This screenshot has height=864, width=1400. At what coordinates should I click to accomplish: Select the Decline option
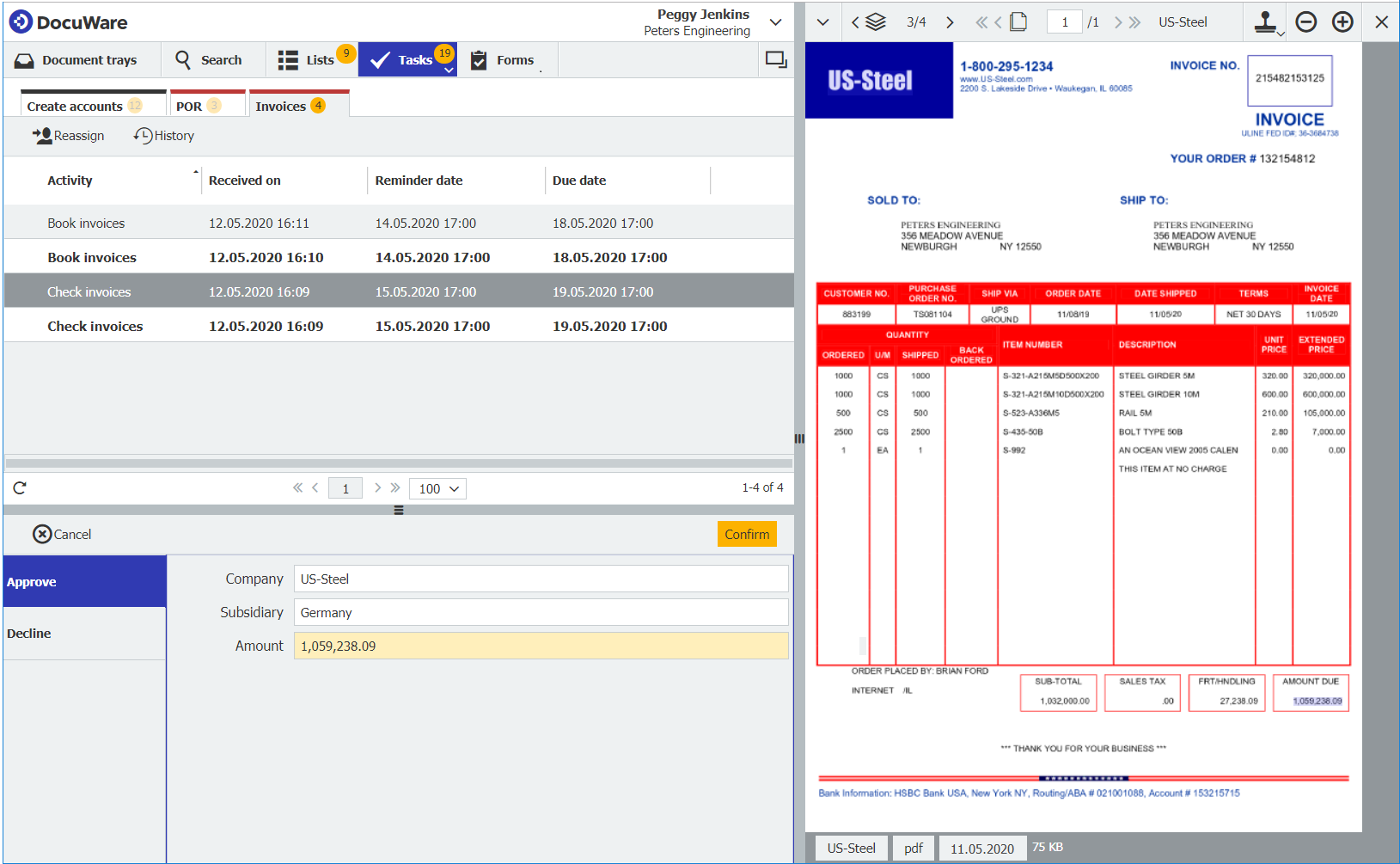pos(28,634)
